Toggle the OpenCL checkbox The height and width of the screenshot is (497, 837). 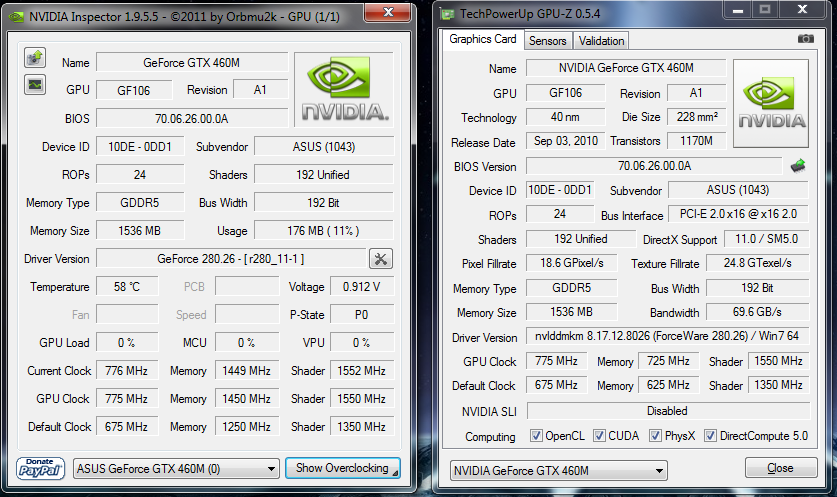(536, 436)
